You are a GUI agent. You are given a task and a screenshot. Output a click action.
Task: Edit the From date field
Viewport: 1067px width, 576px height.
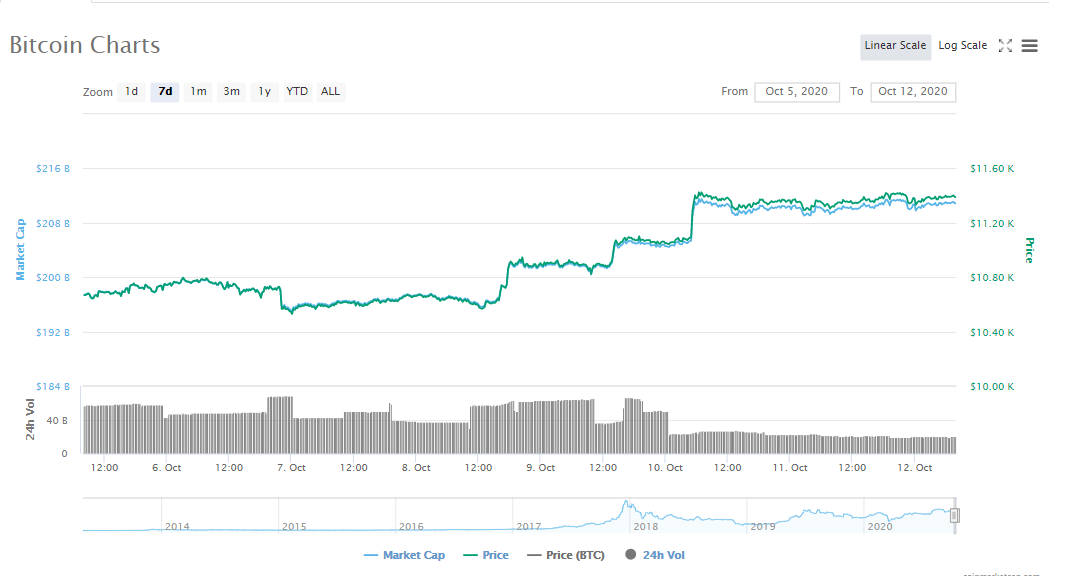796,92
